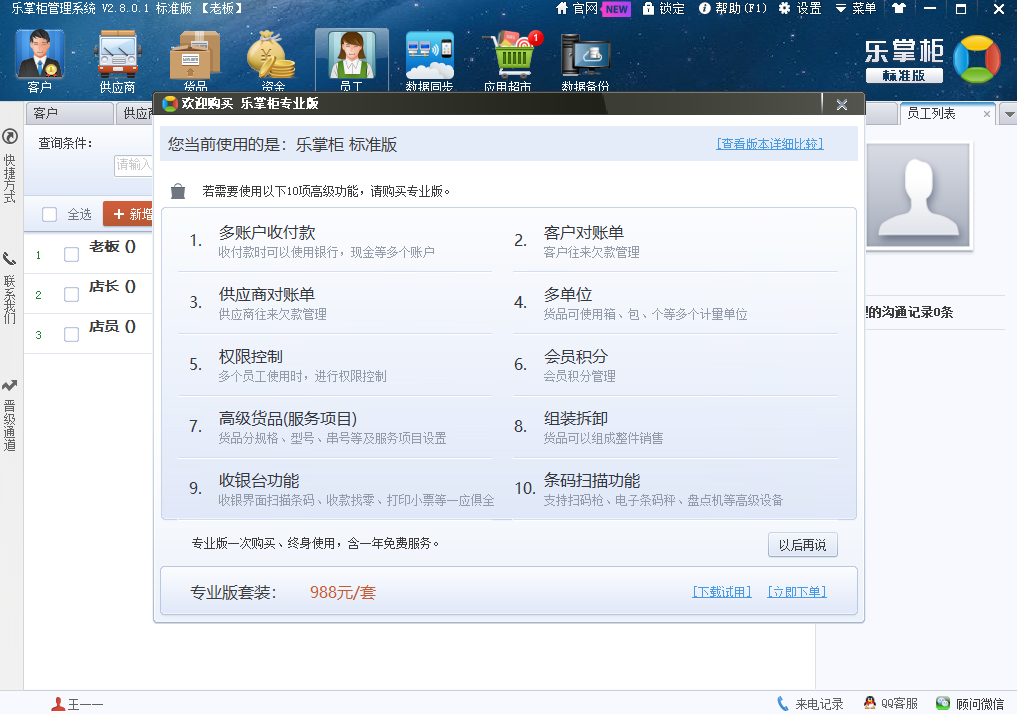
Task: Click the user 王一一 in status bar
Action: (x=77, y=704)
